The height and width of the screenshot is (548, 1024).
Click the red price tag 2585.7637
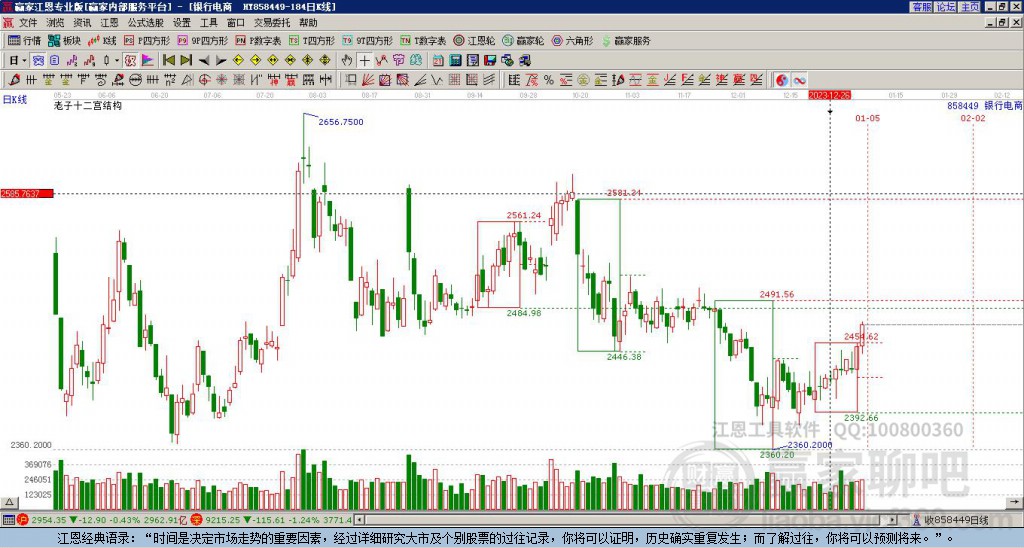[27, 193]
